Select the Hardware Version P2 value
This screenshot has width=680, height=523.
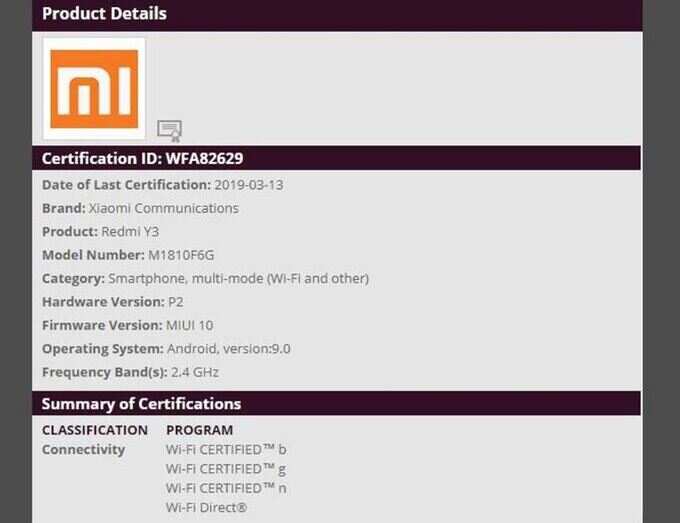click(x=176, y=302)
